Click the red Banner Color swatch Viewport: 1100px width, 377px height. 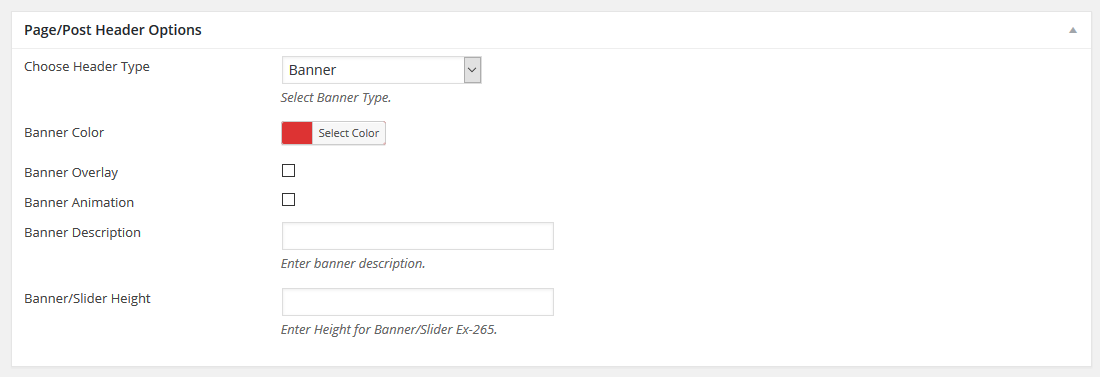297,133
